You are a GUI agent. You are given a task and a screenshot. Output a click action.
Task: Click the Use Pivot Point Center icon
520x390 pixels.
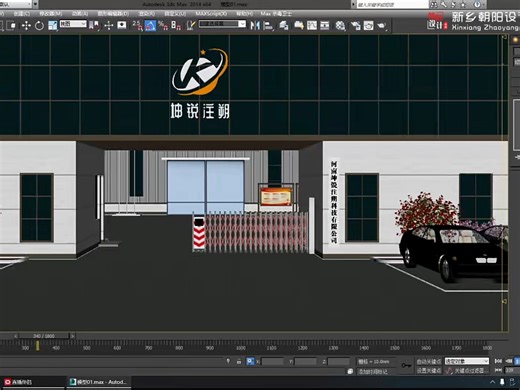coord(94,26)
